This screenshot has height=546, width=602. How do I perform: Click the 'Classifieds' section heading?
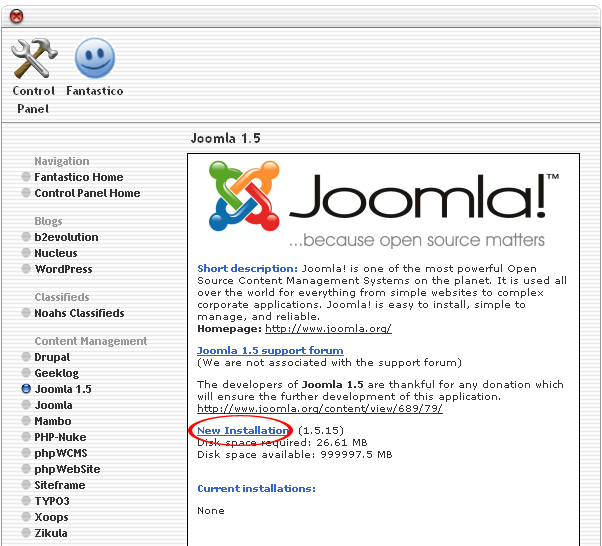pos(62,297)
